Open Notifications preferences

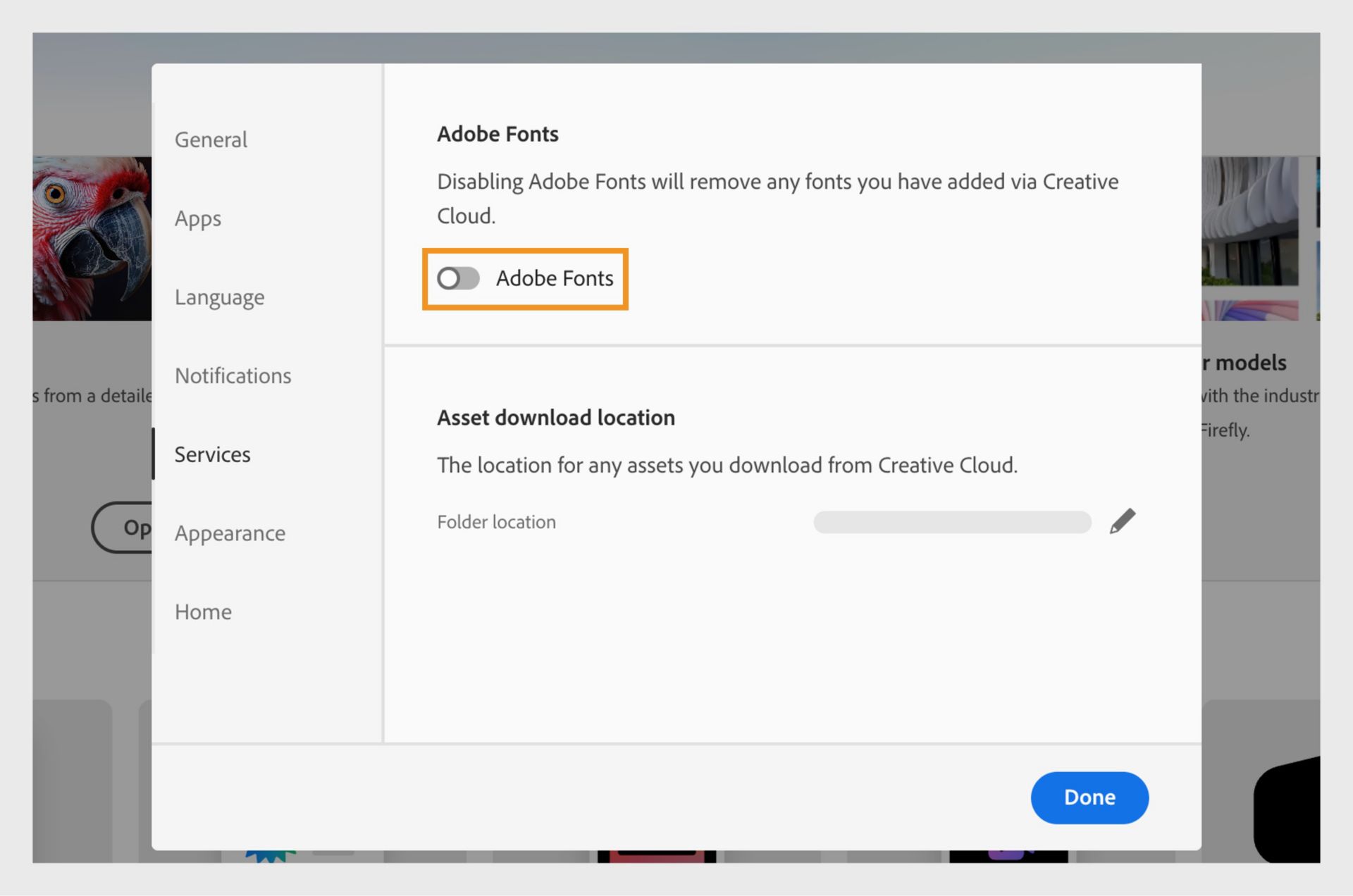tap(233, 375)
